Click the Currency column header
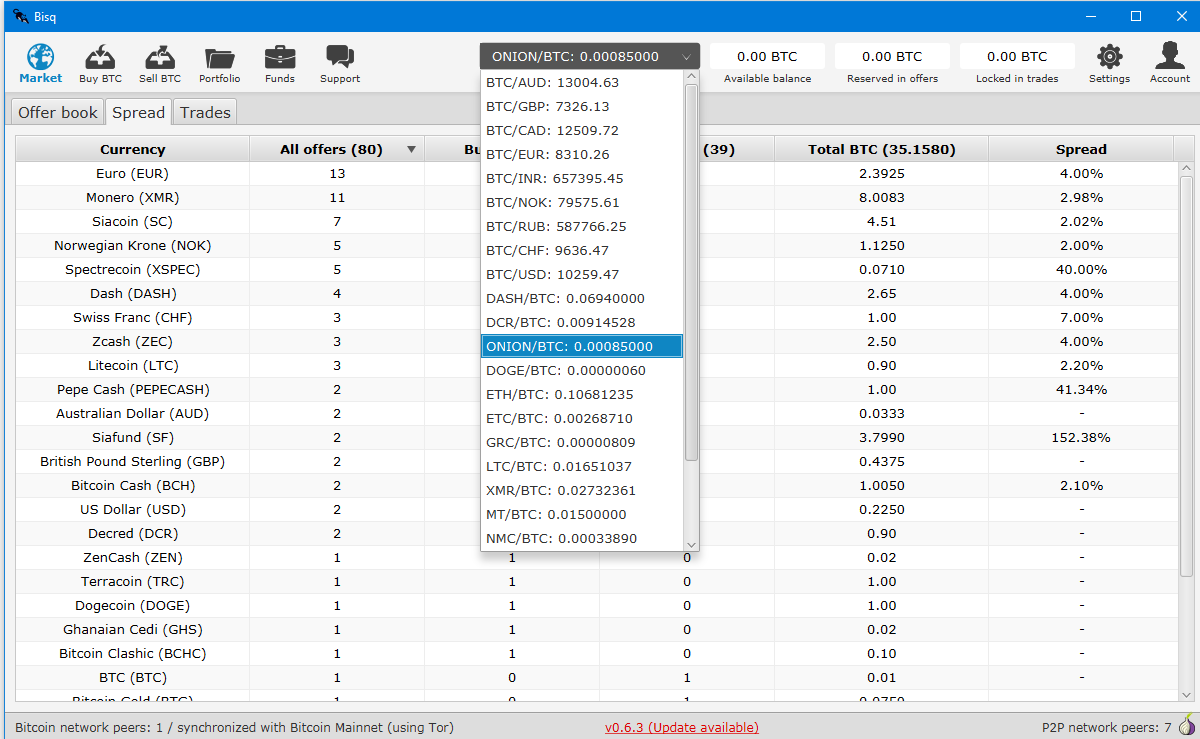The height and width of the screenshot is (739, 1200). (x=132, y=149)
